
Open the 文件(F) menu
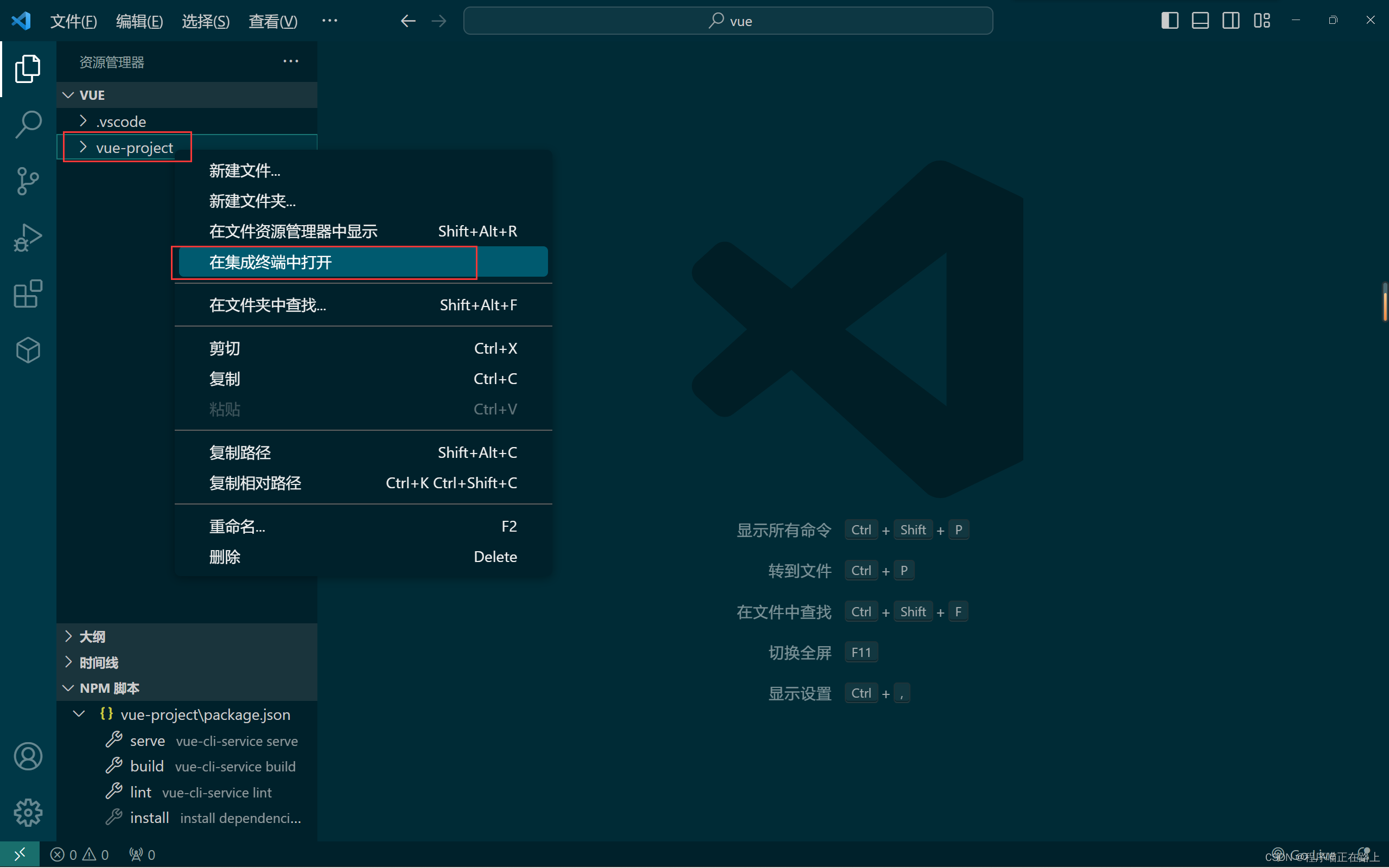[x=73, y=21]
